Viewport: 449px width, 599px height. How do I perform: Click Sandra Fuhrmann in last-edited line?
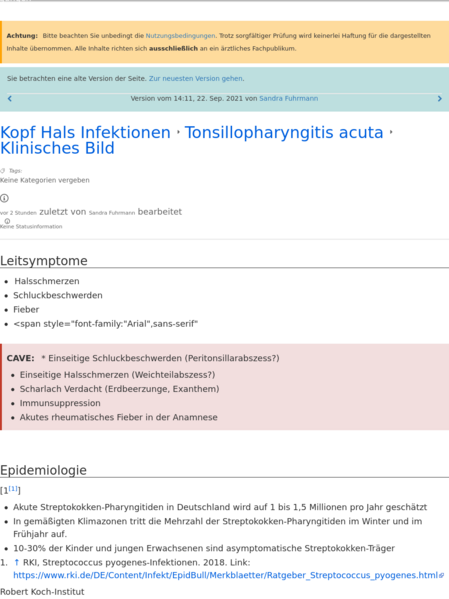112,213
